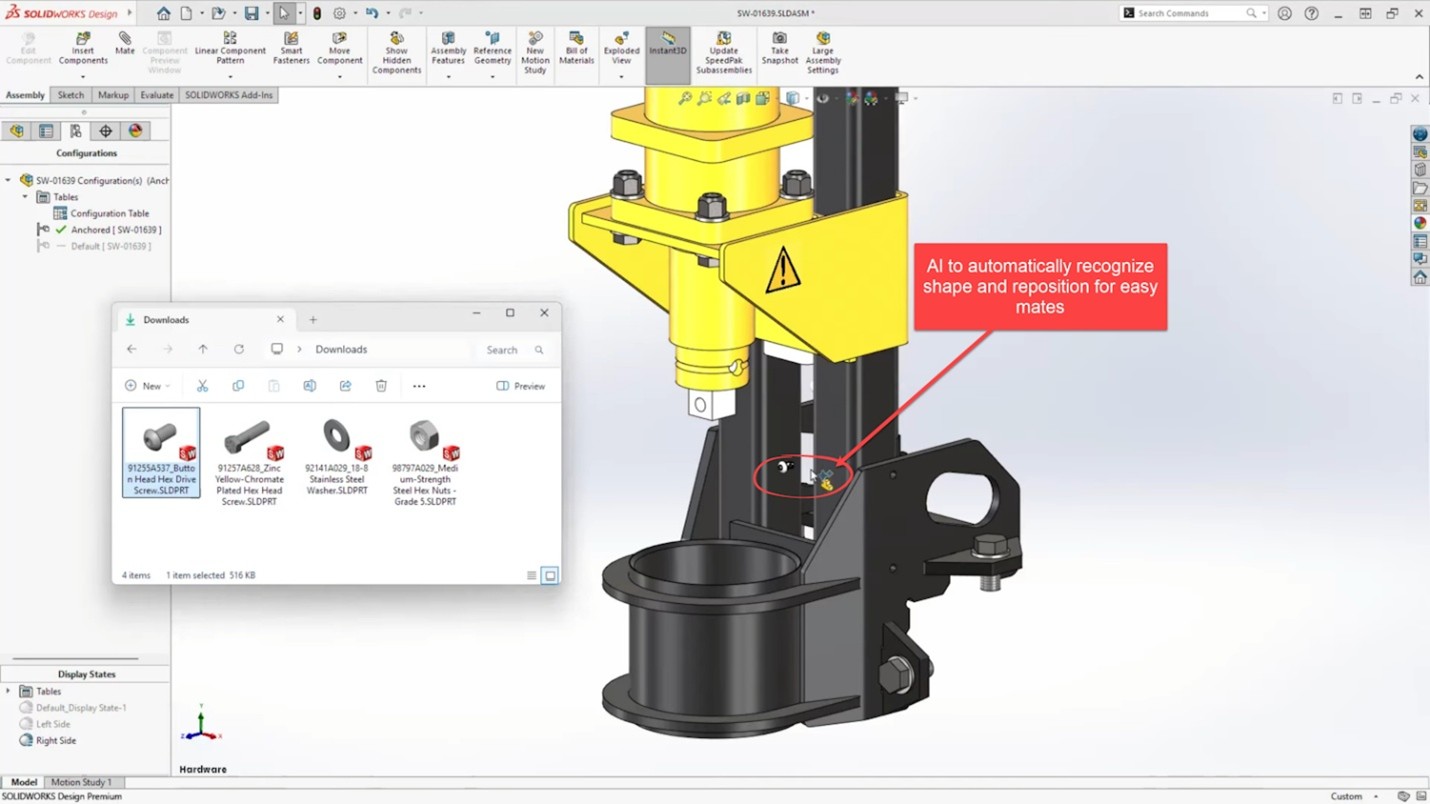Screen dimensions: 1430x804
Task: Switch to the Evaluate tab
Action: [x=157, y=95]
